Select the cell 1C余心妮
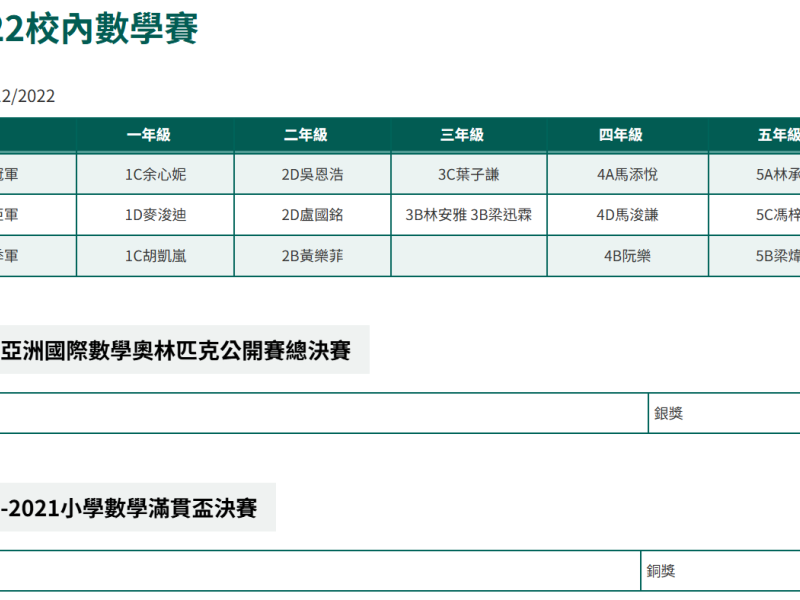Viewport: 800px width, 600px height. [x=155, y=174]
